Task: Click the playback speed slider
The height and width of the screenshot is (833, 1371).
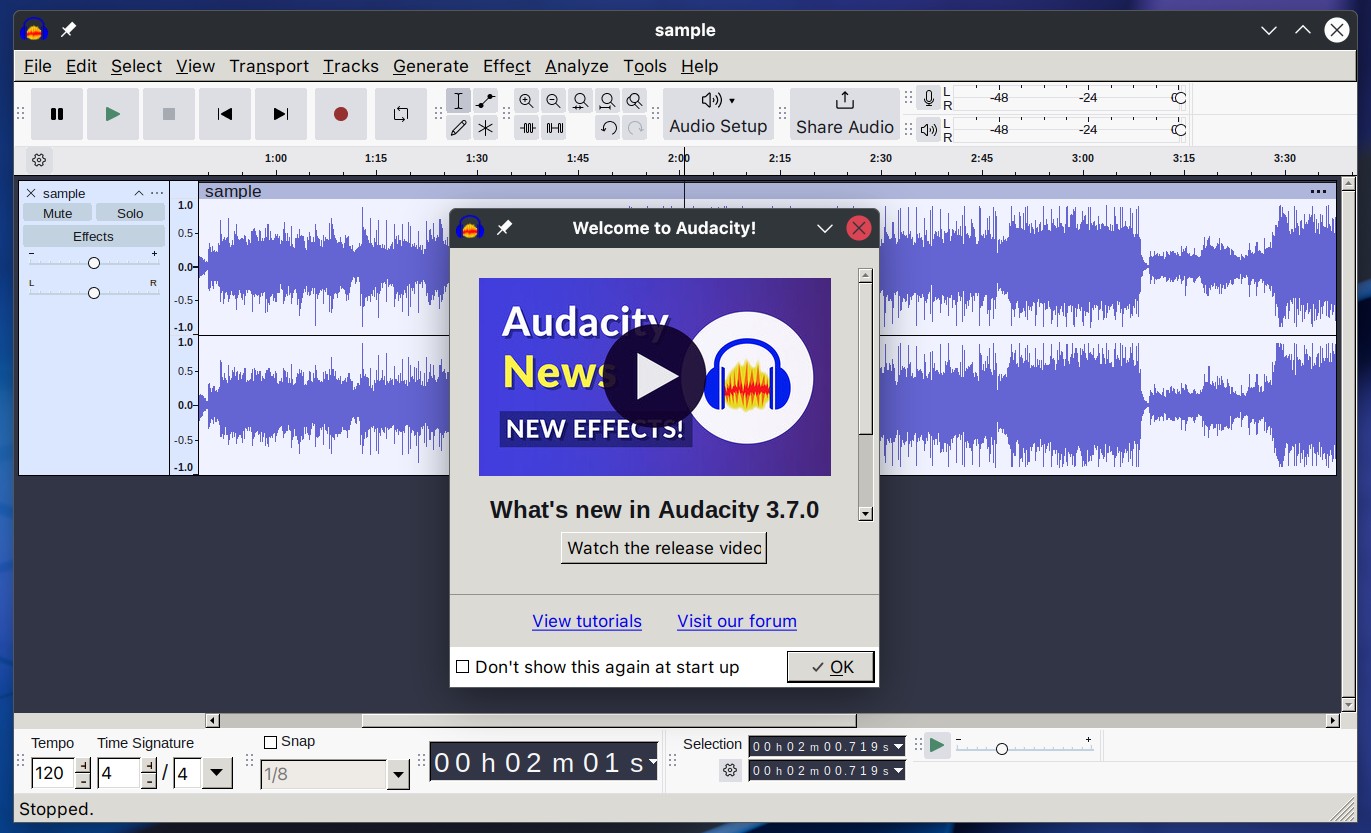Action: tap(1023, 748)
